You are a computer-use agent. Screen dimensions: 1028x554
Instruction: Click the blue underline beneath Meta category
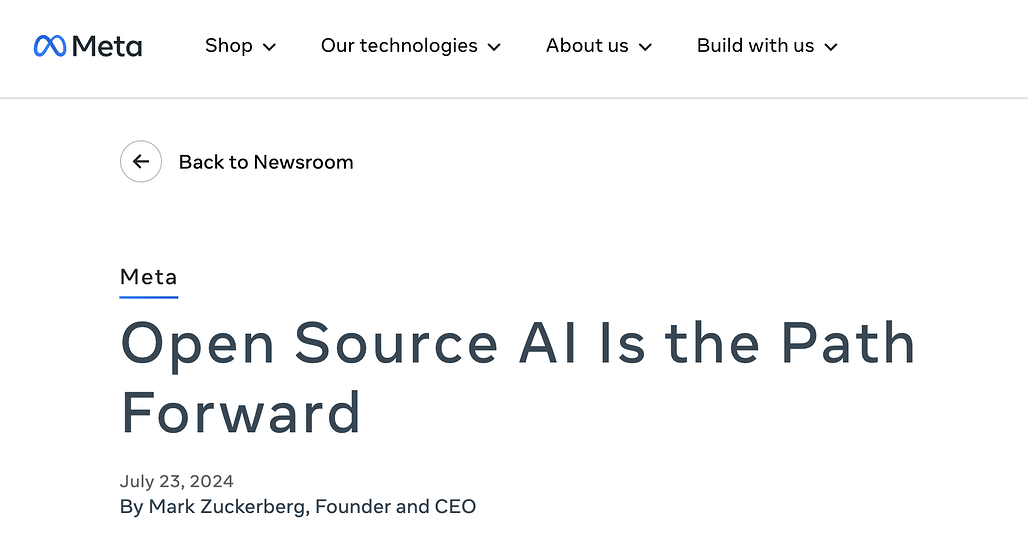coord(149,297)
